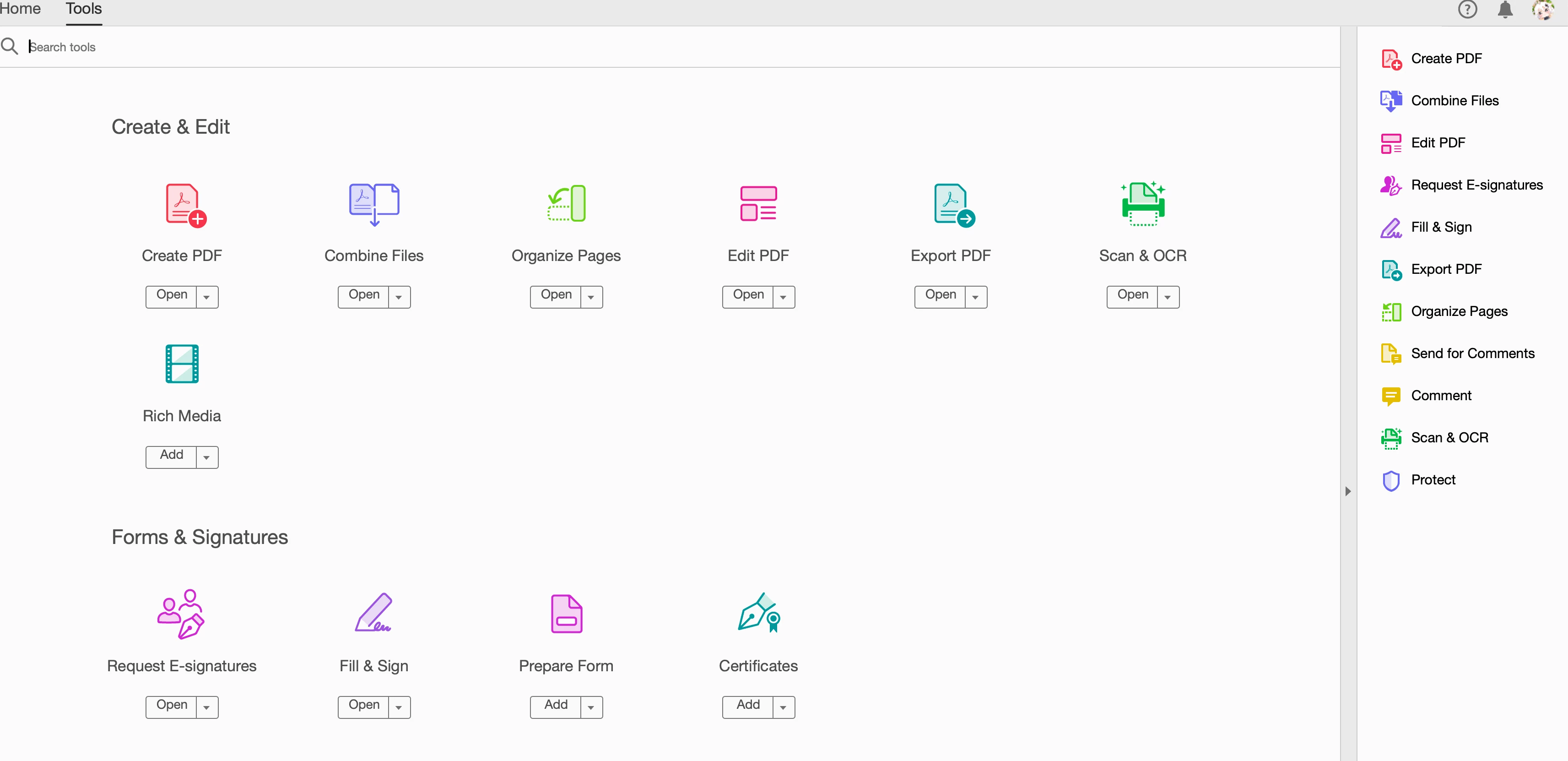Screen dimensions: 1568x761
Task: Click Add button under Prepare Form
Action: click(x=555, y=706)
